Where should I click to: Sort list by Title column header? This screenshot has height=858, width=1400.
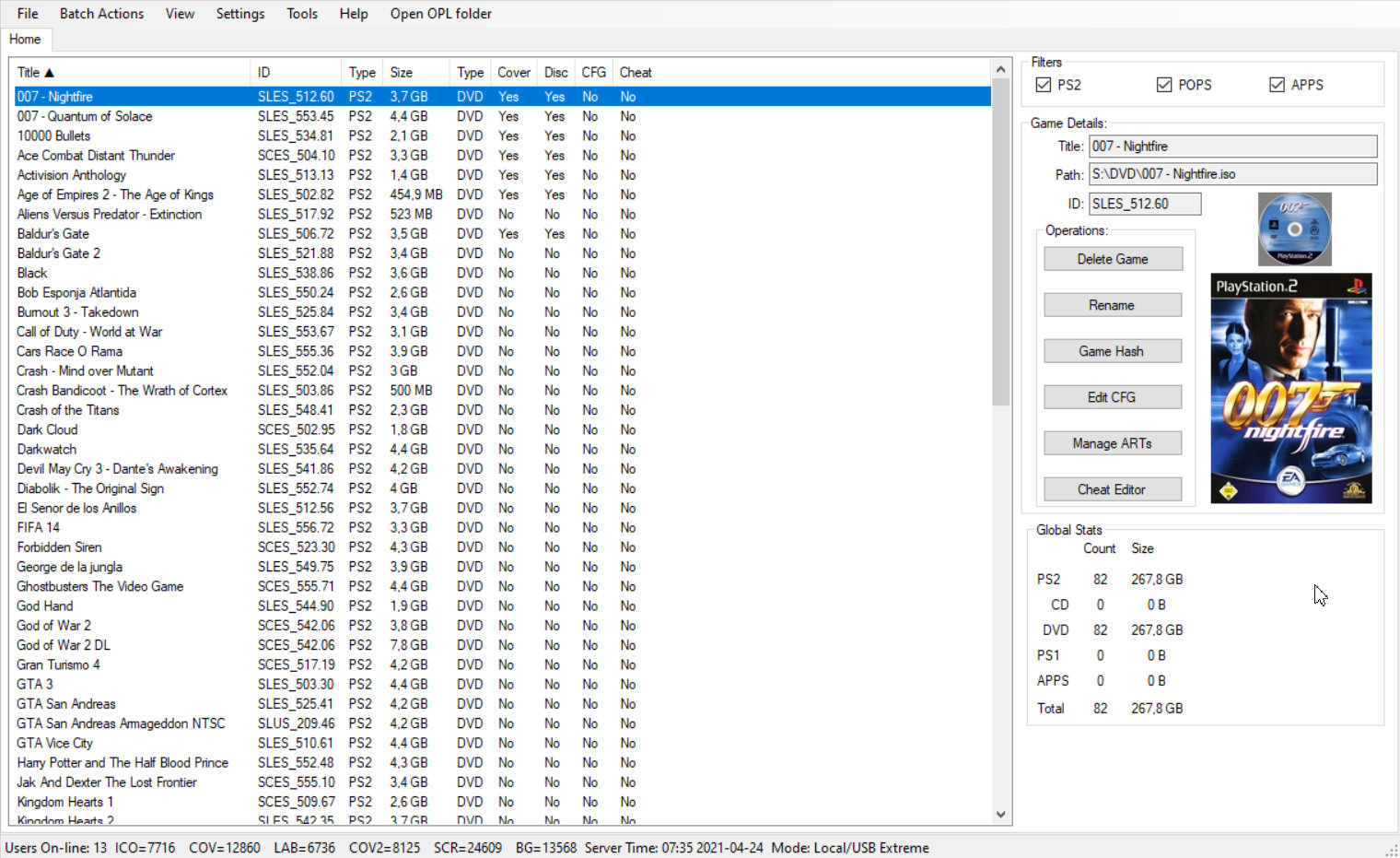pos(129,72)
